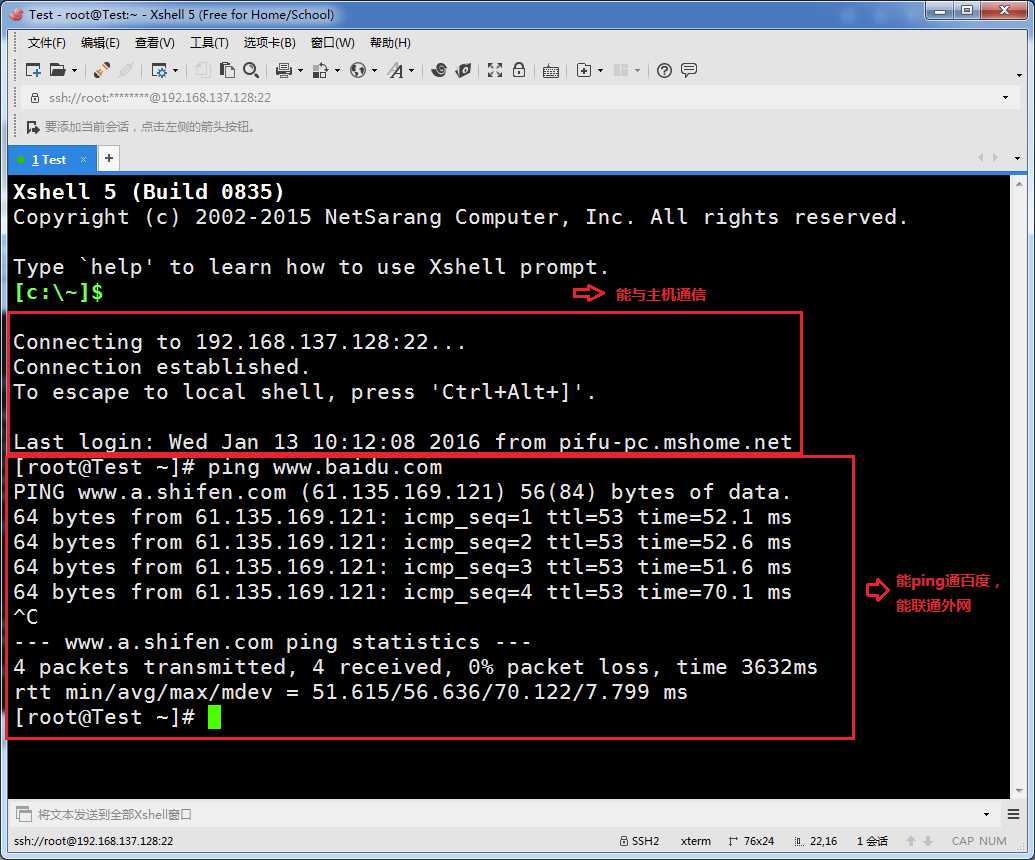Expand the Font dropdown arrow
1035x860 pixels.
pyautogui.click(x=412, y=71)
